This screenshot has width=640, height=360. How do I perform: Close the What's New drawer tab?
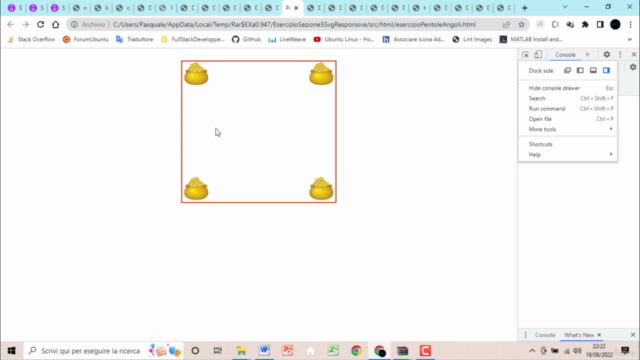tap(599, 335)
